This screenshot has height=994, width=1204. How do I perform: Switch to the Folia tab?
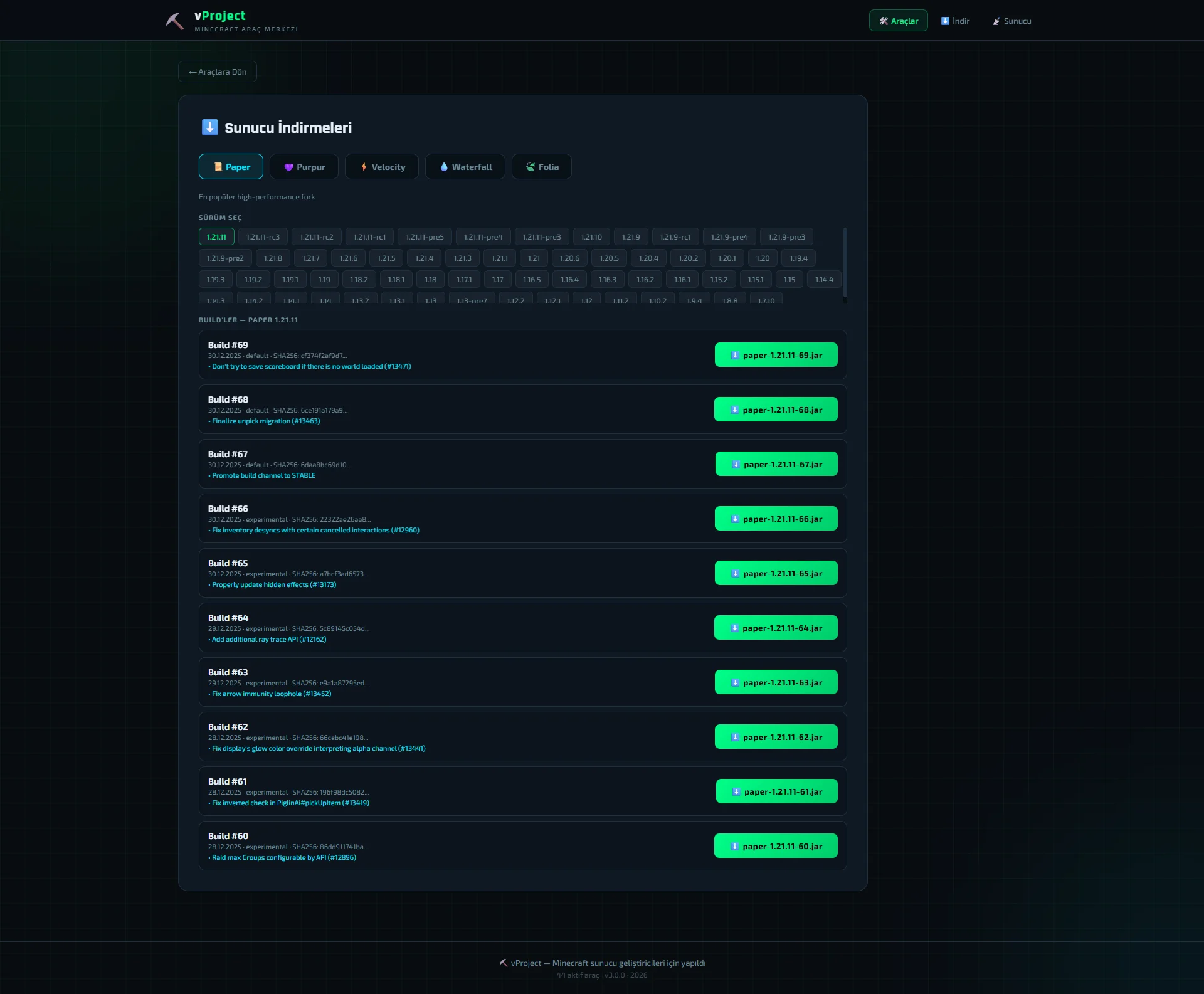point(542,167)
